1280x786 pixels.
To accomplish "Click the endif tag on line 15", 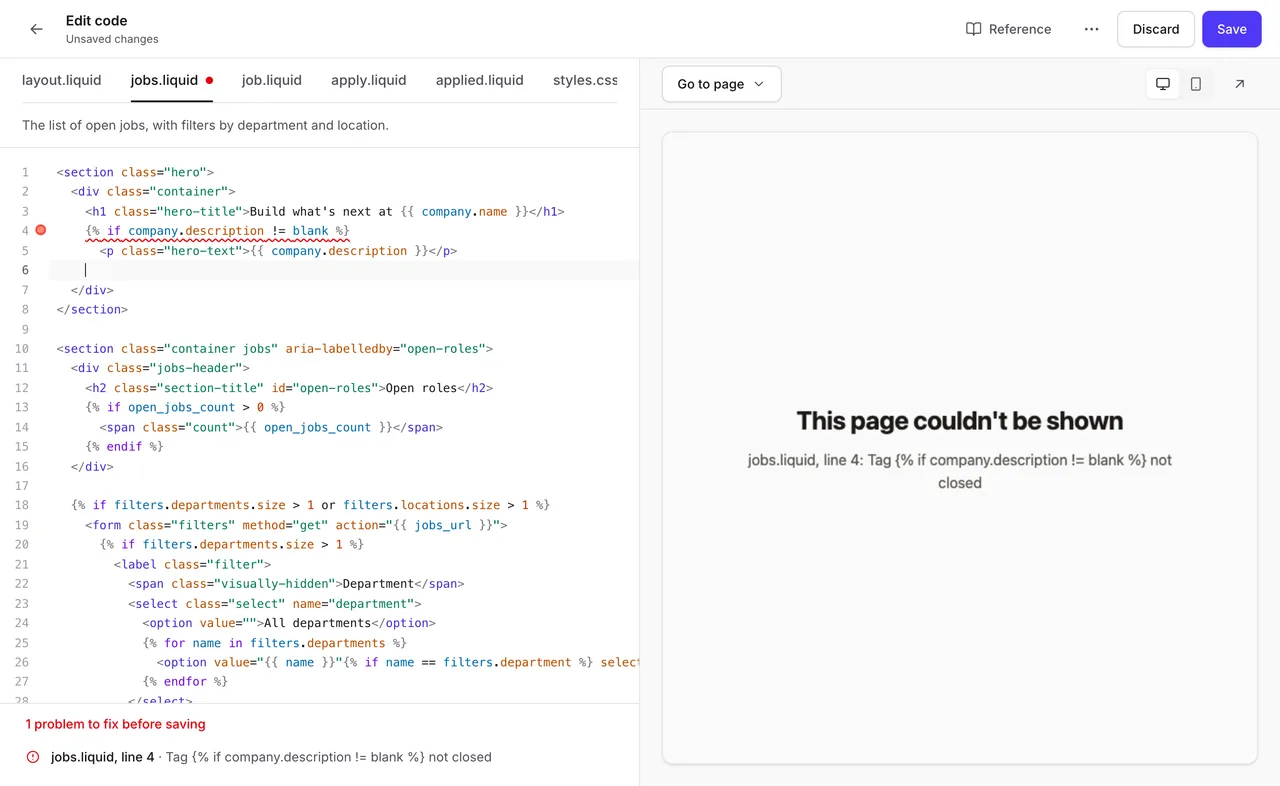I will point(125,447).
